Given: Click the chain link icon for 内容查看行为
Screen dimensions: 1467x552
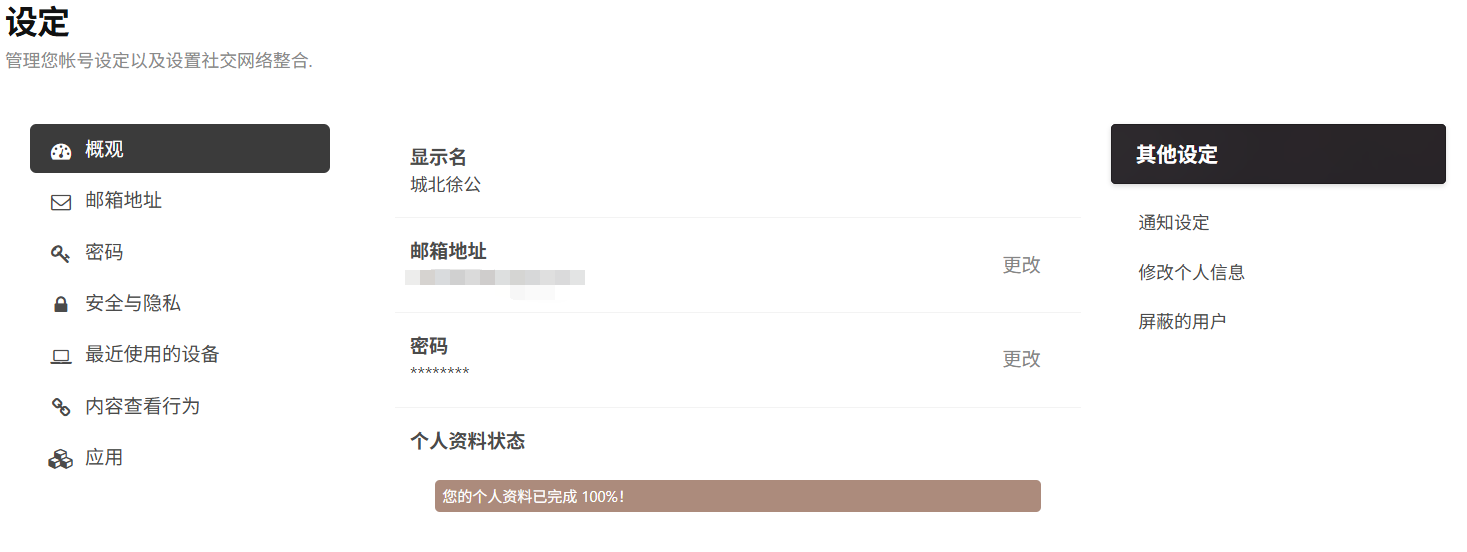Looking at the screenshot, I should pyautogui.click(x=61, y=407).
